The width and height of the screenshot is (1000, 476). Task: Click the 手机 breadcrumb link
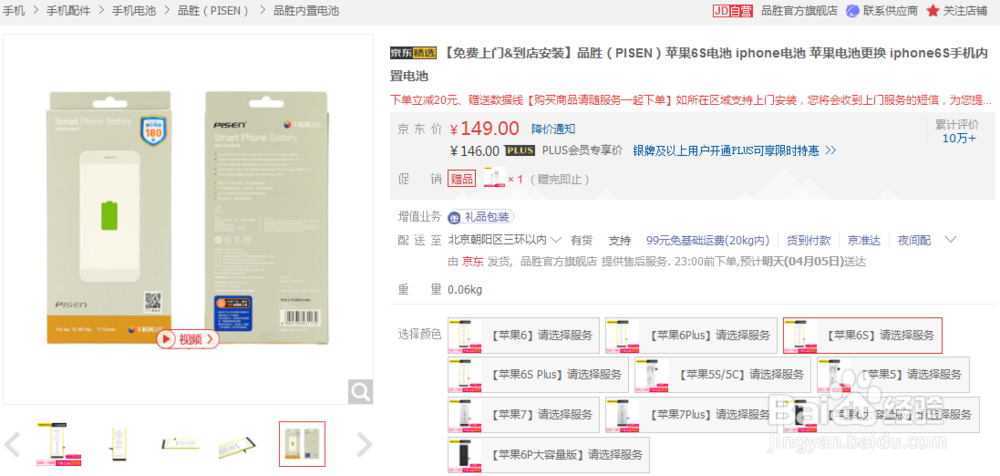(x=13, y=11)
